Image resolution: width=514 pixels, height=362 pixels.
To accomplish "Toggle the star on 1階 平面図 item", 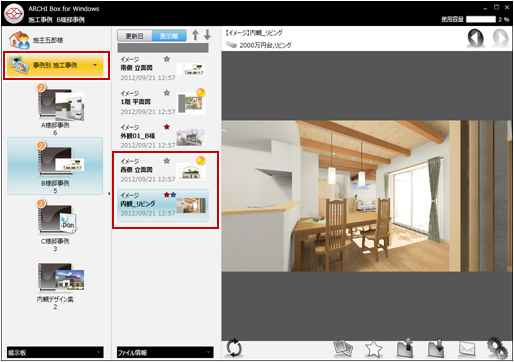I will [167, 93].
